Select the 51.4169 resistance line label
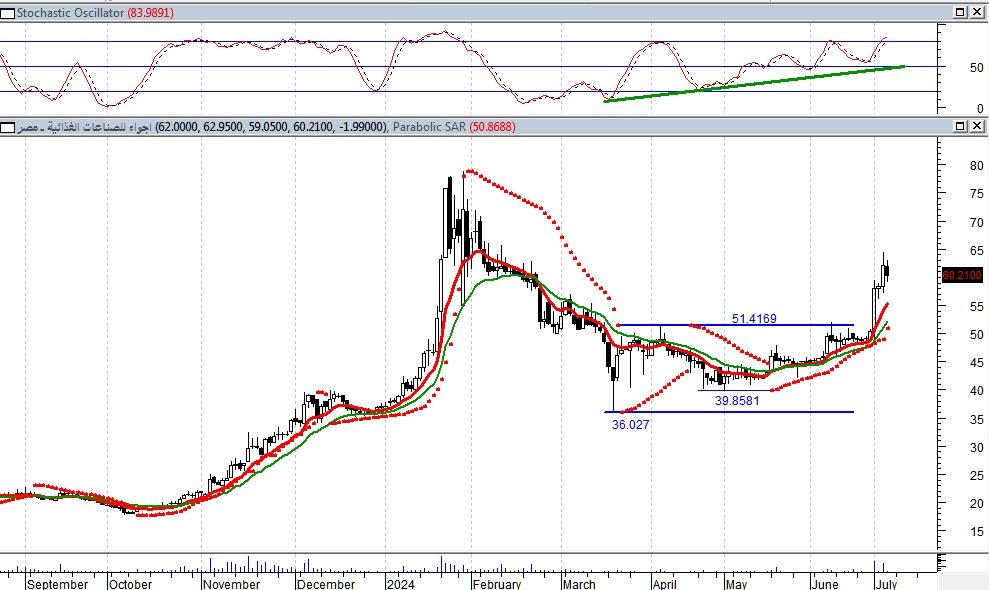The image size is (989, 590). pyautogui.click(x=754, y=319)
